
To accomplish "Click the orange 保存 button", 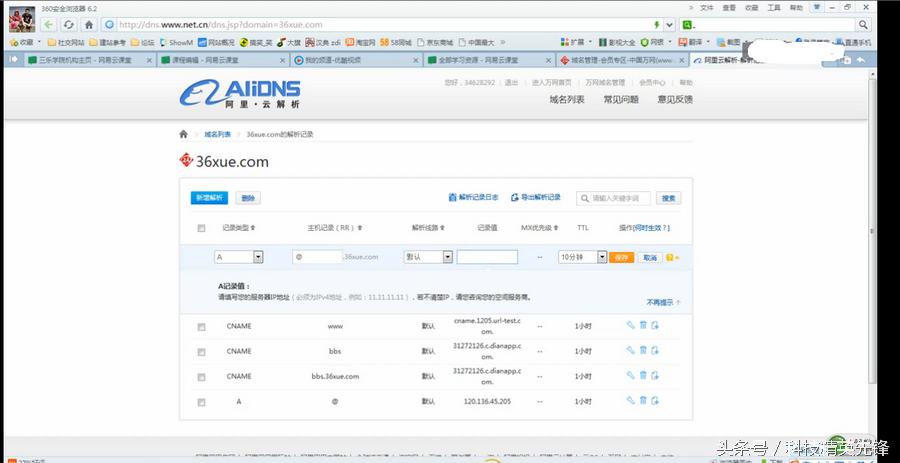I will coord(622,258).
